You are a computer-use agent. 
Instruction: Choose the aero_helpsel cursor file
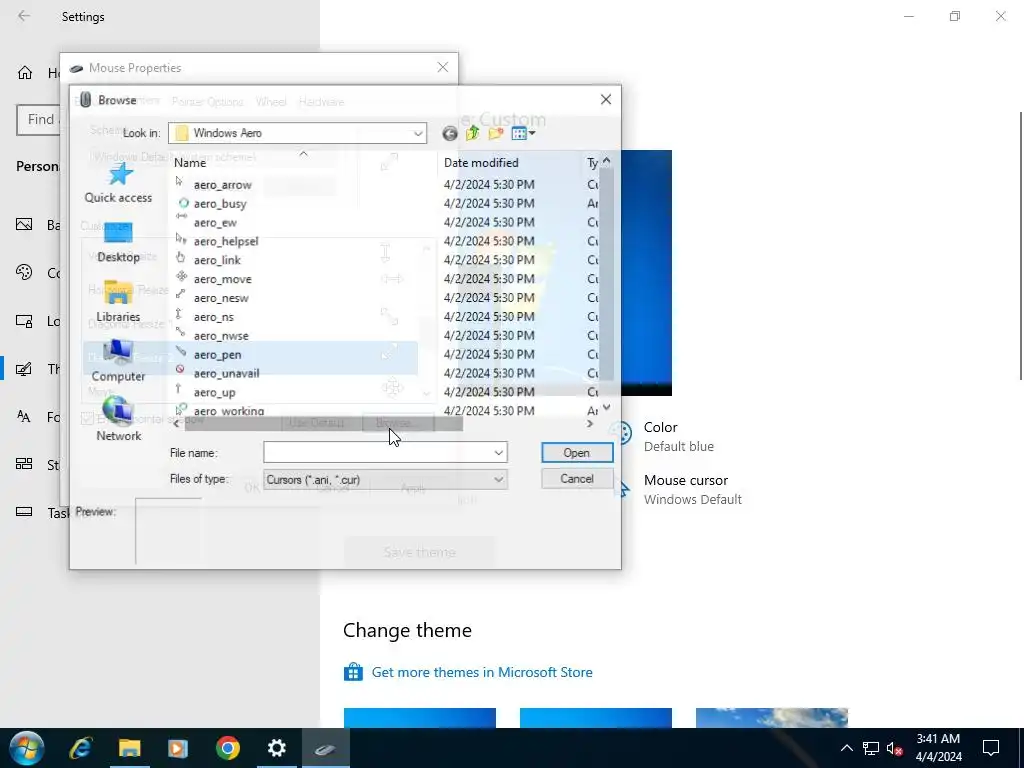(x=225, y=242)
